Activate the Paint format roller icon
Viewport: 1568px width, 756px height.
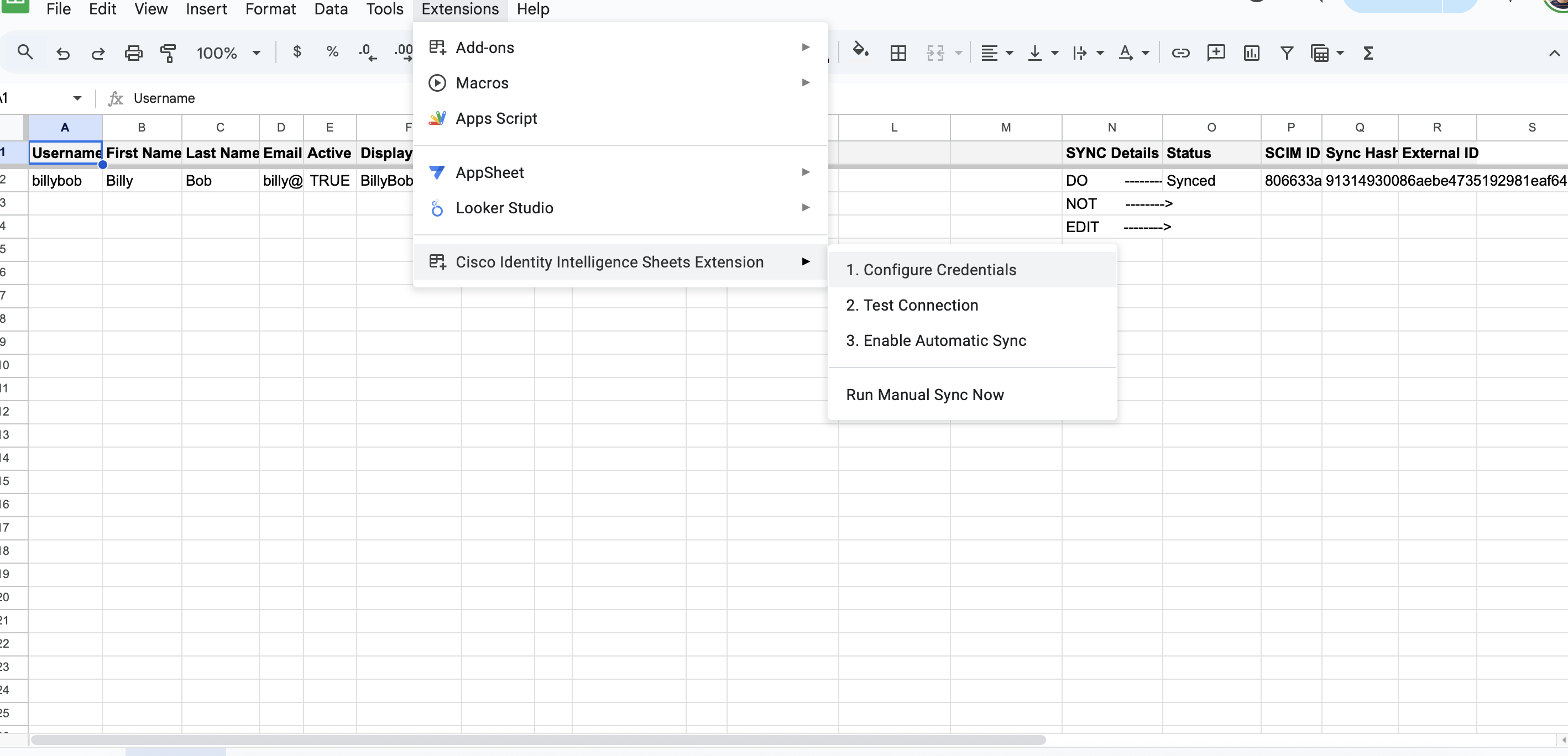tap(168, 54)
